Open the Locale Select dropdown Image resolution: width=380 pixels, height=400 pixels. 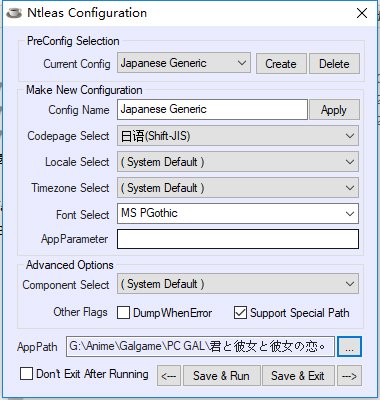click(x=238, y=162)
